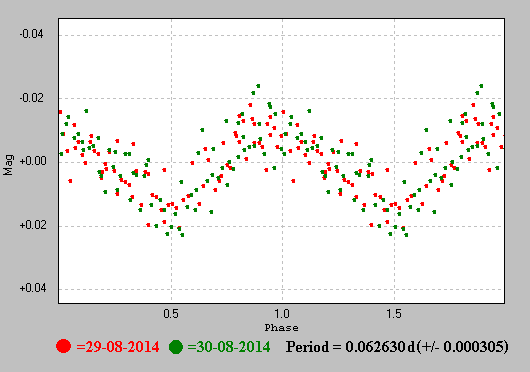This screenshot has height=372, width=530.
Task: Click the +0.00 magnitude tick label
Action: tap(33, 161)
